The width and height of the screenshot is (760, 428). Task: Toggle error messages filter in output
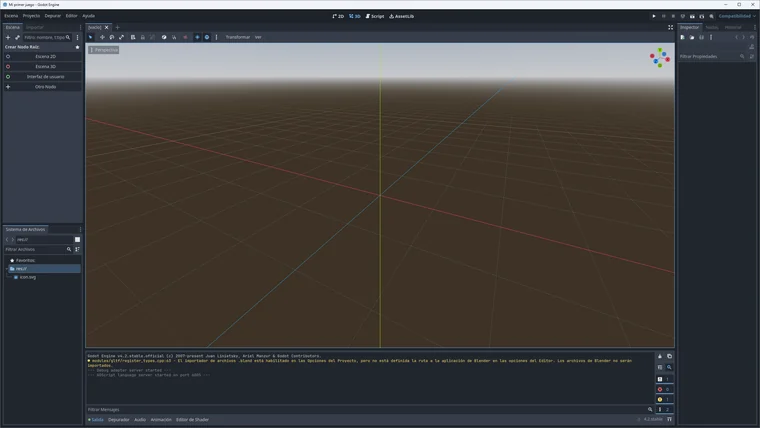pos(664,389)
